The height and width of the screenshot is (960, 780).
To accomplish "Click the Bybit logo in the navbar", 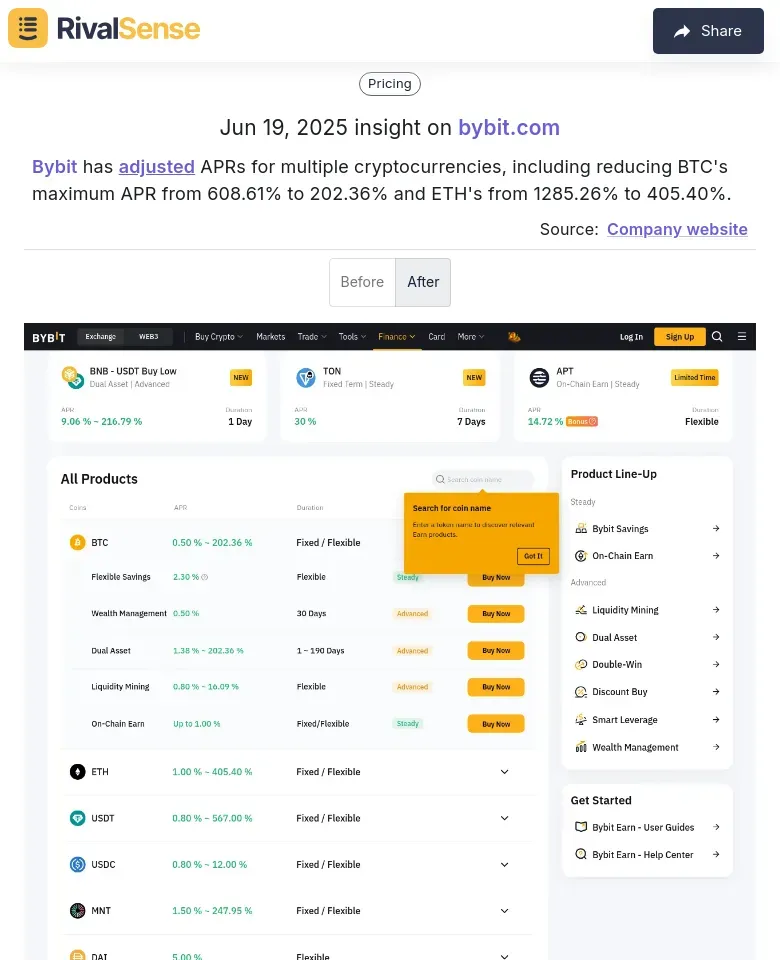I will [x=48, y=337].
